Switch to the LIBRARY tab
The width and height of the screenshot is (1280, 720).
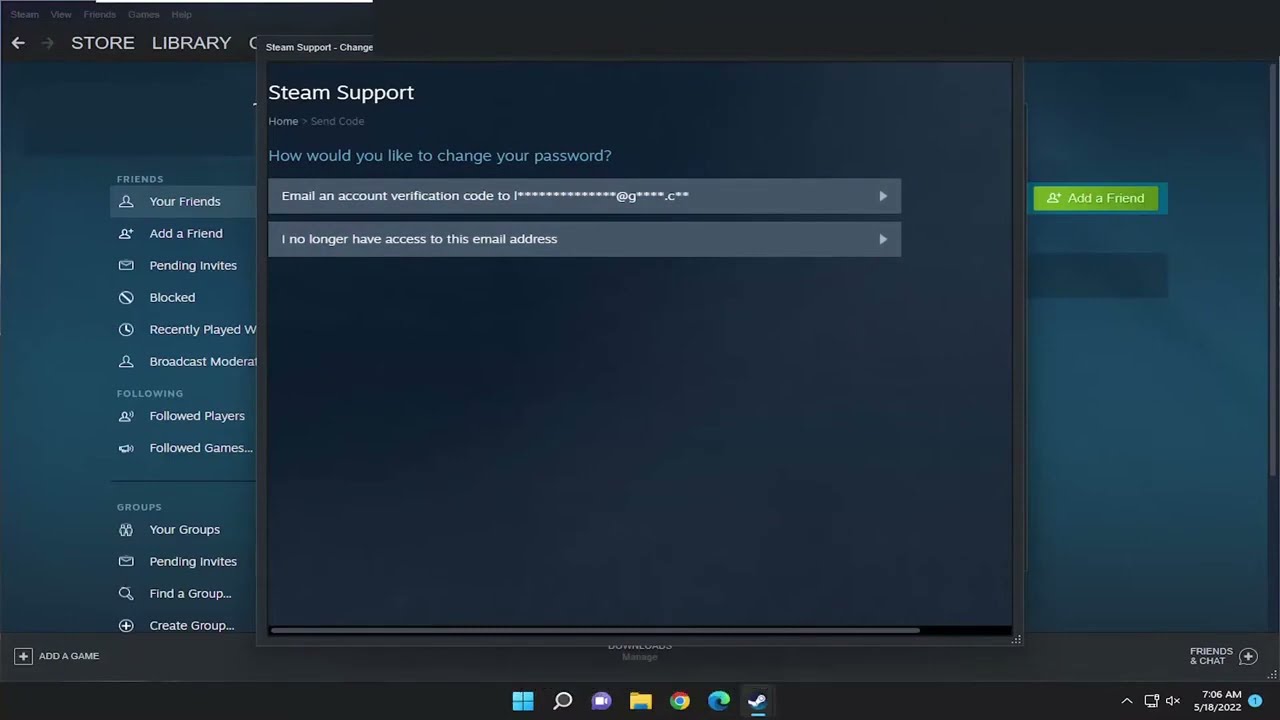click(x=191, y=42)
